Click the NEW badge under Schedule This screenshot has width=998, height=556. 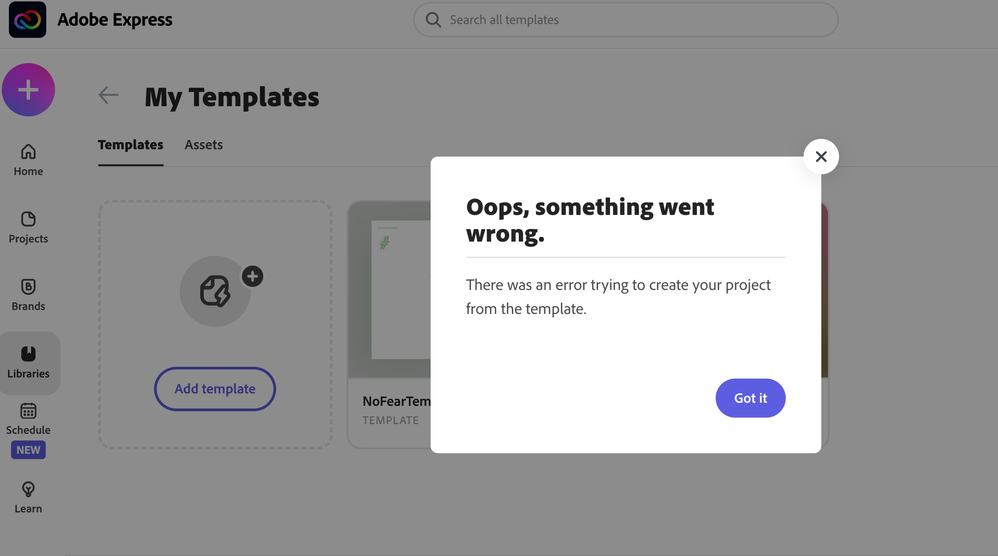28,450
